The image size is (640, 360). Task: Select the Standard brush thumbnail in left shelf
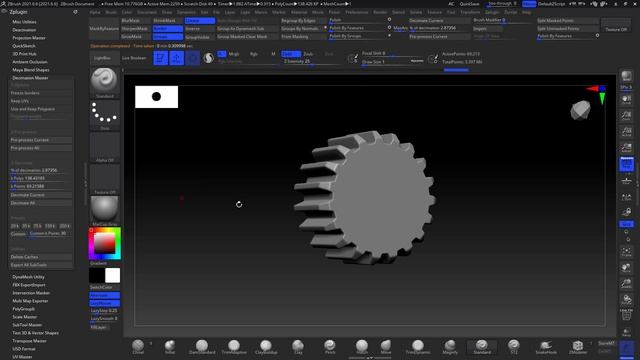(x=104, y=82)
